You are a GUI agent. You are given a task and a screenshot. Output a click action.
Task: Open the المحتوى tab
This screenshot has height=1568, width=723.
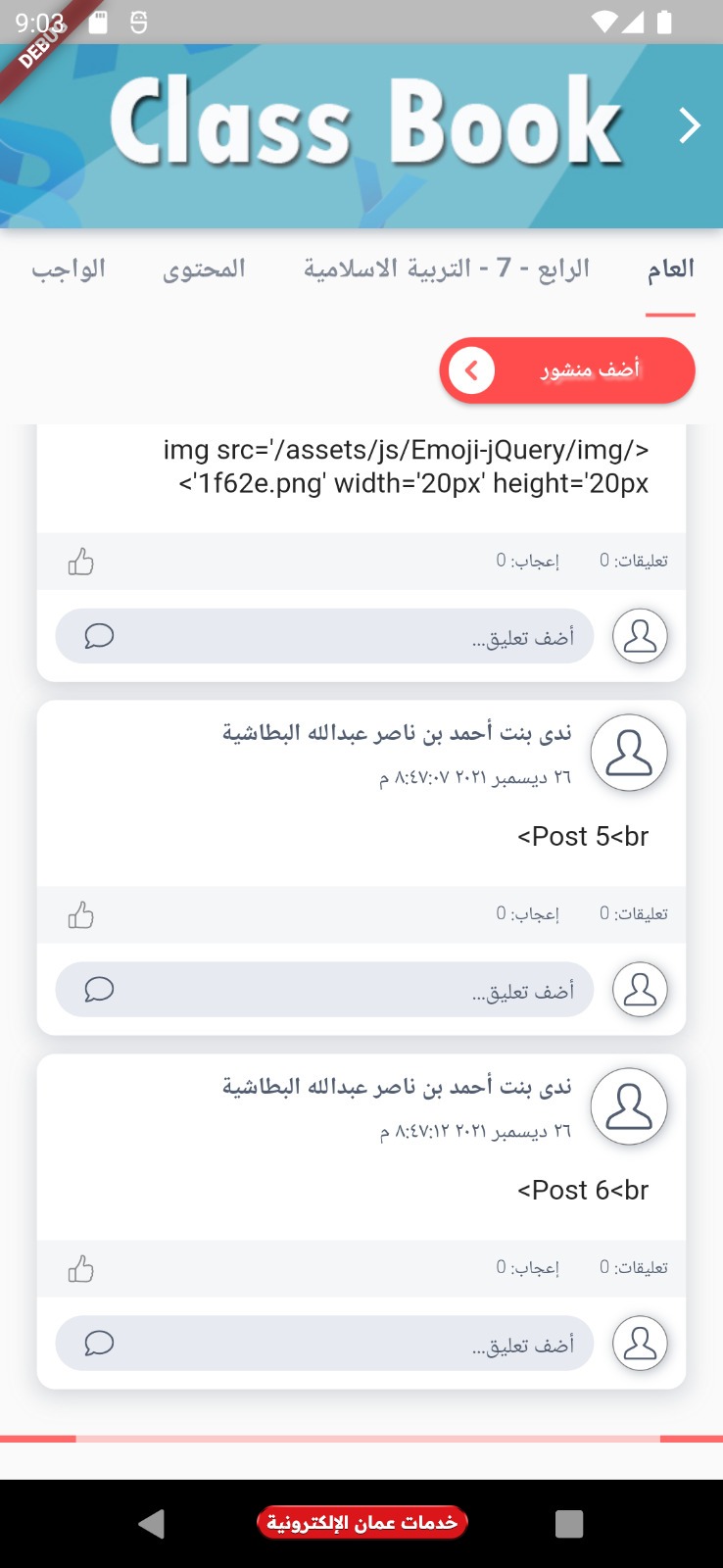204,269
